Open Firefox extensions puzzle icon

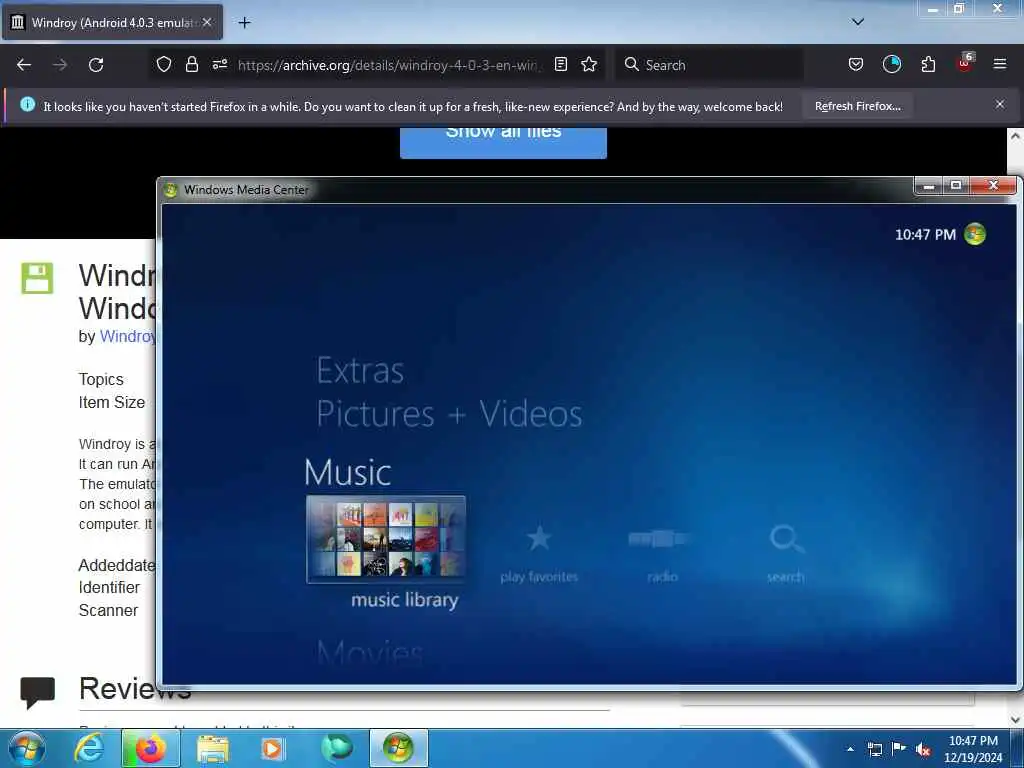click(x=928, y=64)
